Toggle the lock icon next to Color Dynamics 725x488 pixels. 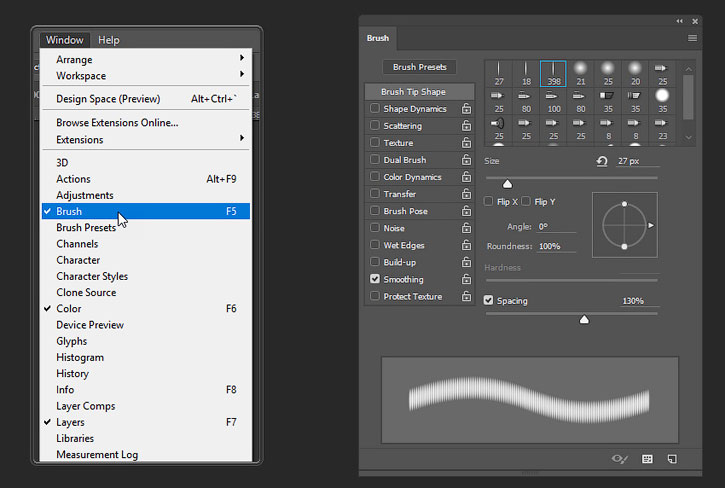click(x=467, y=177)
